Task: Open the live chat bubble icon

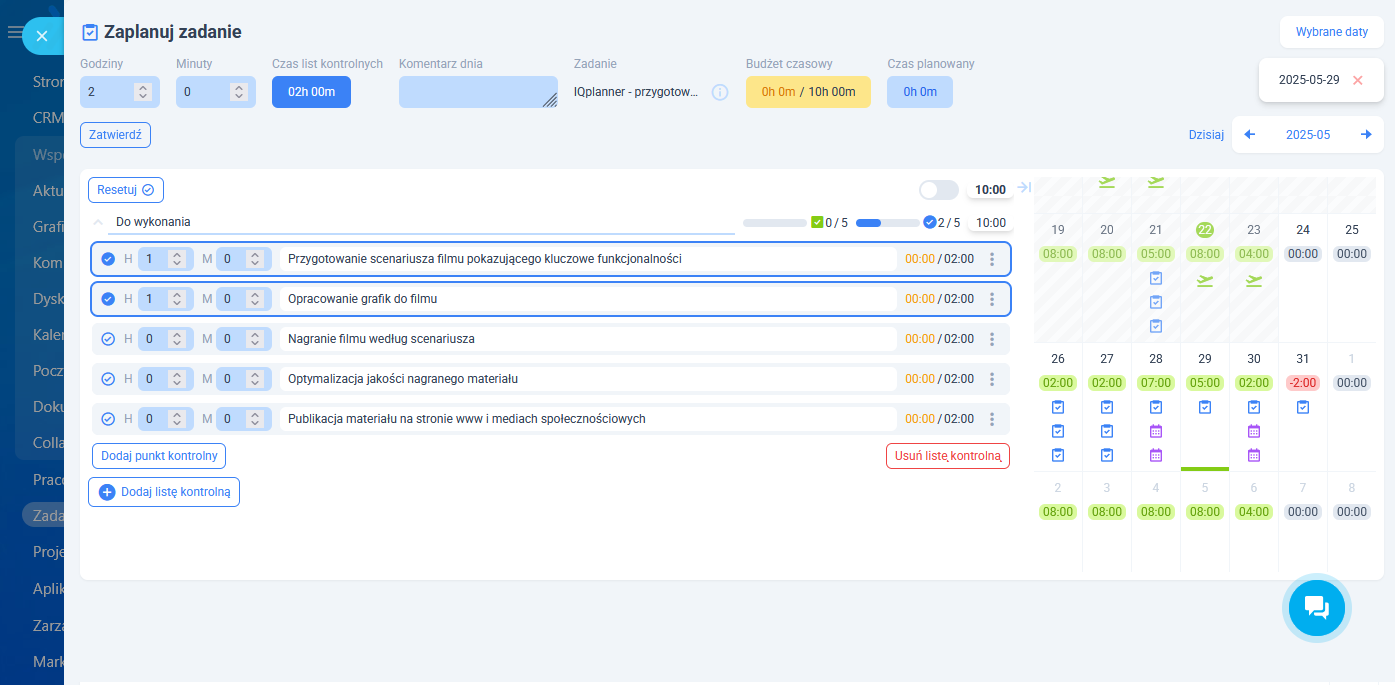Action: coord(1316,607)
